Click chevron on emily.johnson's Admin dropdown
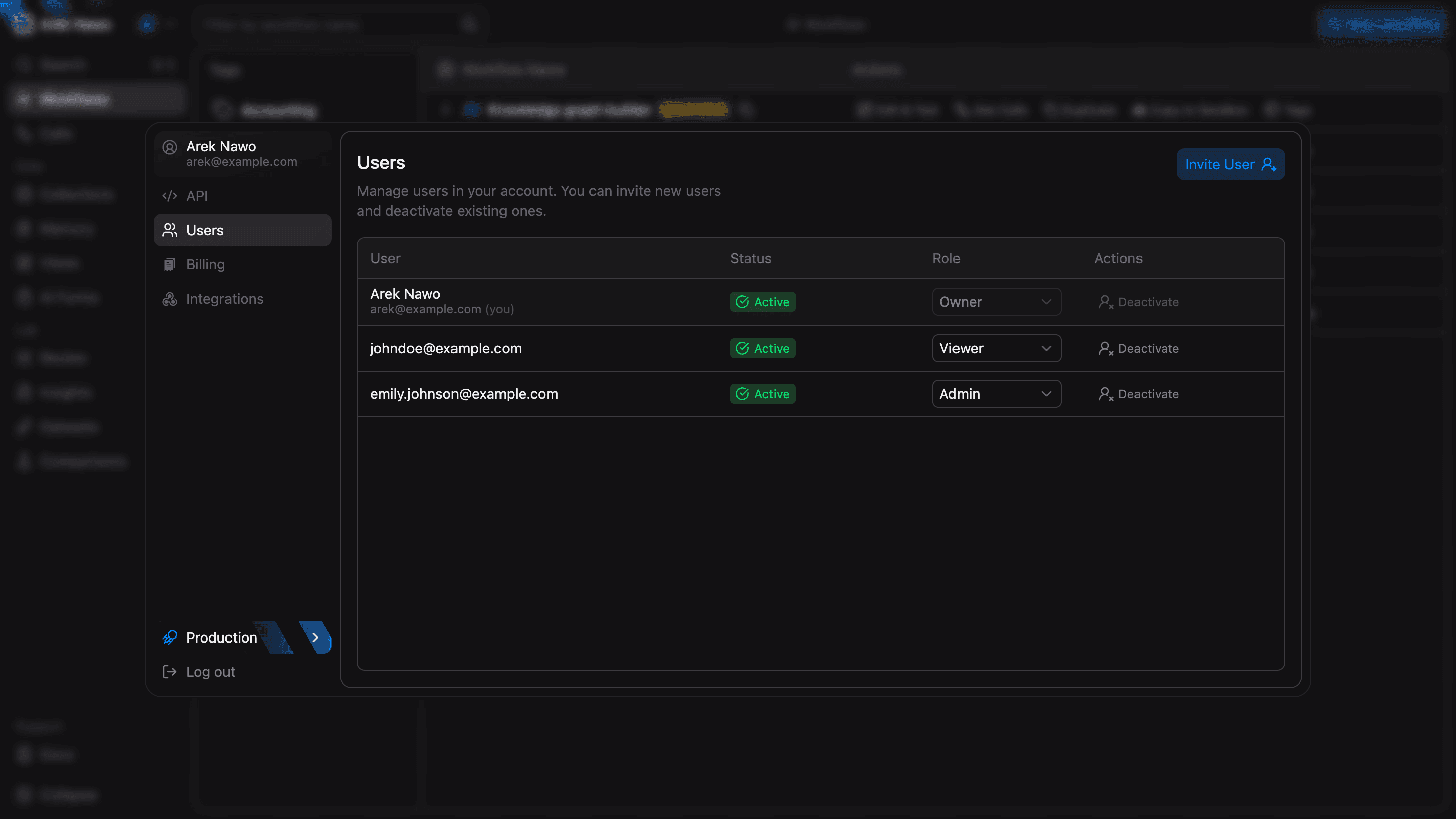 point(1046,394)
